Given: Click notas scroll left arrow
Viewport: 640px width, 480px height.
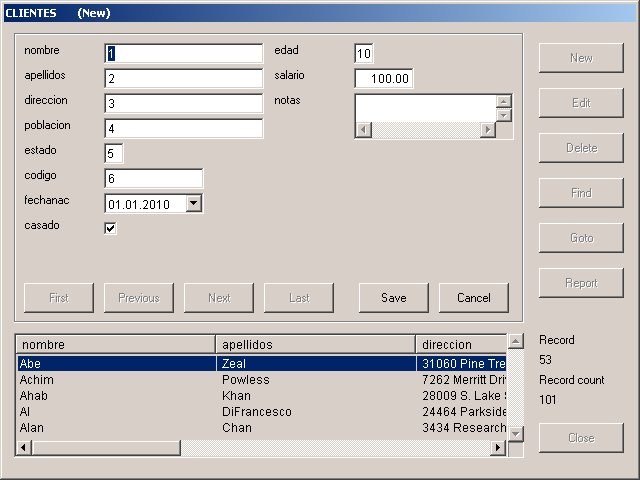Looking at the screenshot, I should 363,130.
